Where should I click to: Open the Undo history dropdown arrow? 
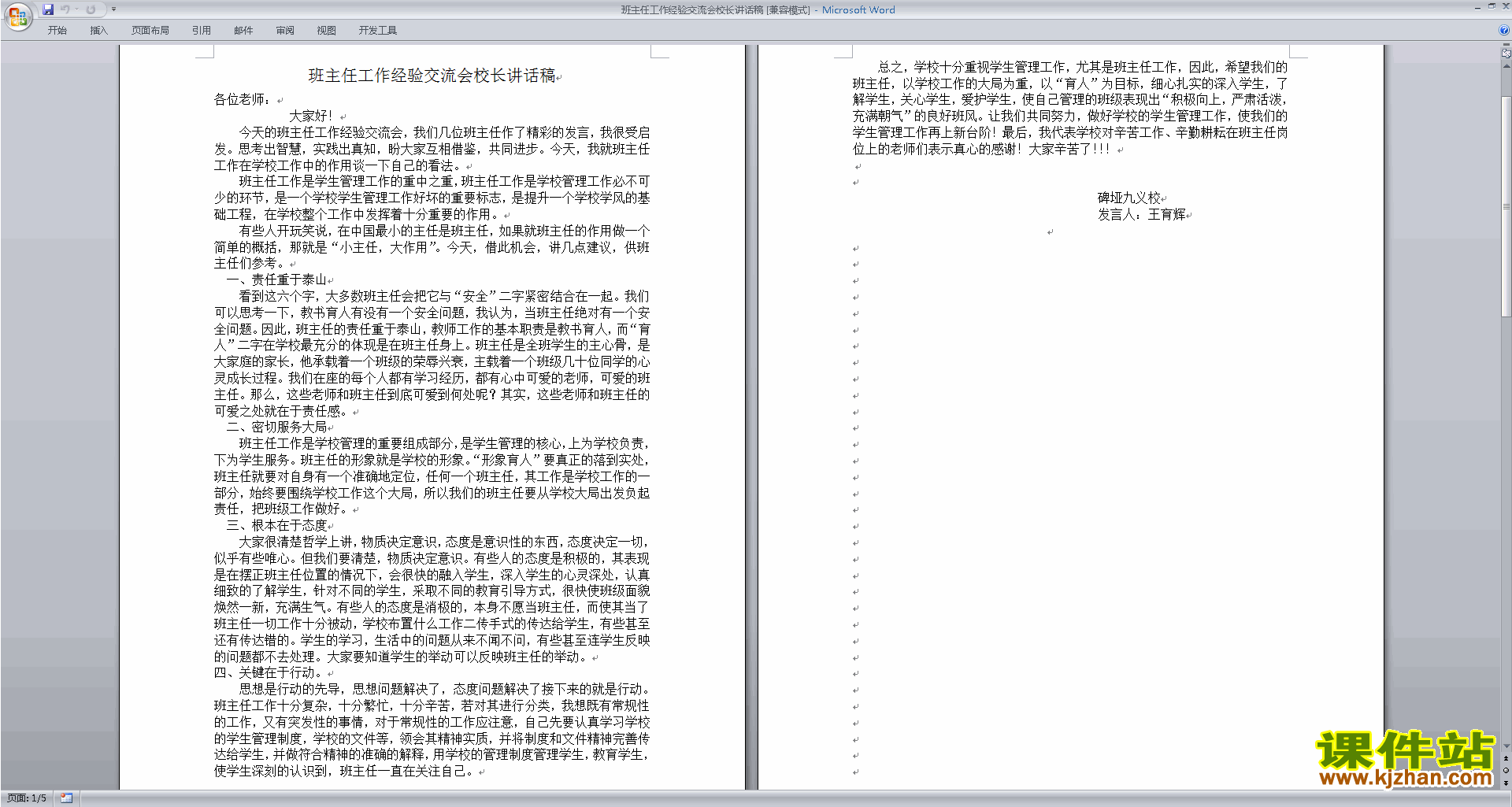(x=76, y=9)
